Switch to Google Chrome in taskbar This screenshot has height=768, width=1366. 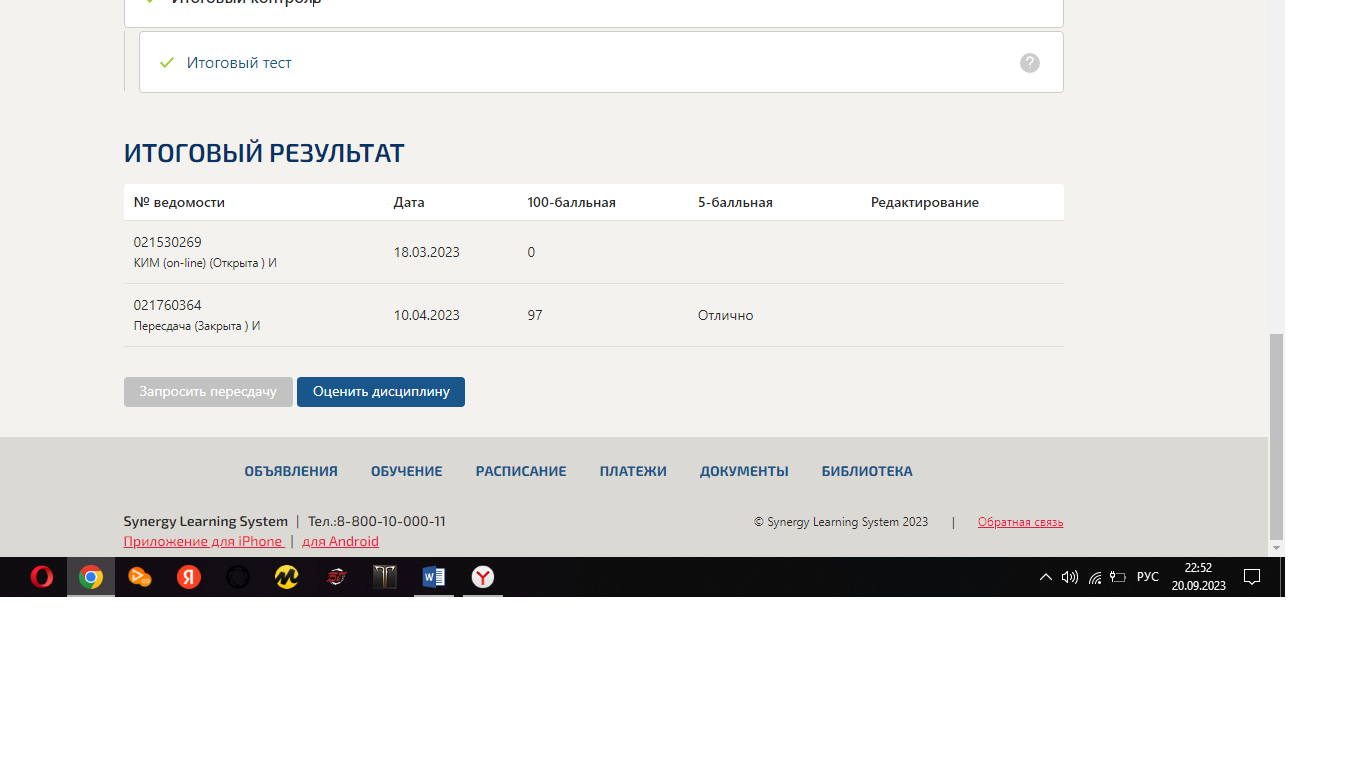pos(91,577)
